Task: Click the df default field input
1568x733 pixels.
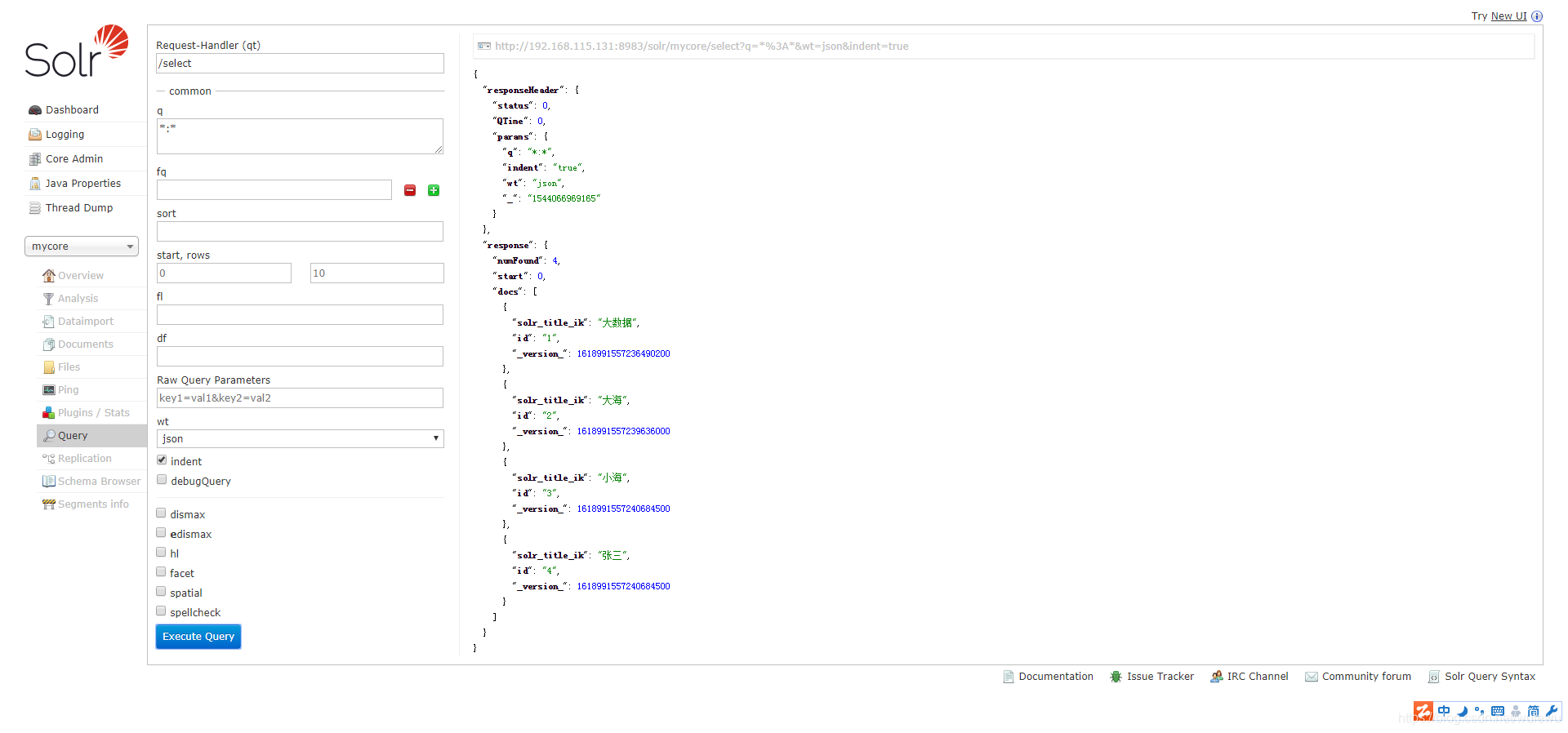Action: pyautogui.click(x=300, y=357)
